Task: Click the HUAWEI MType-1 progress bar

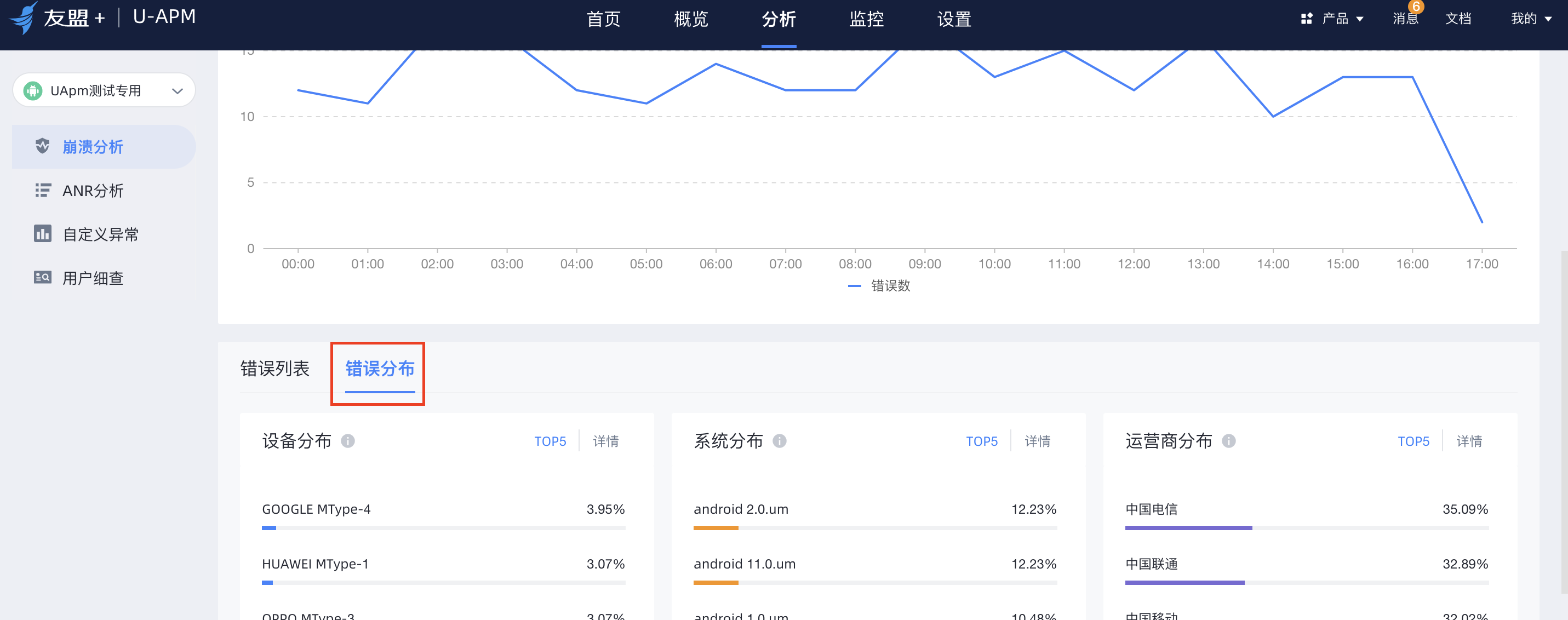Action: [443, 582]
